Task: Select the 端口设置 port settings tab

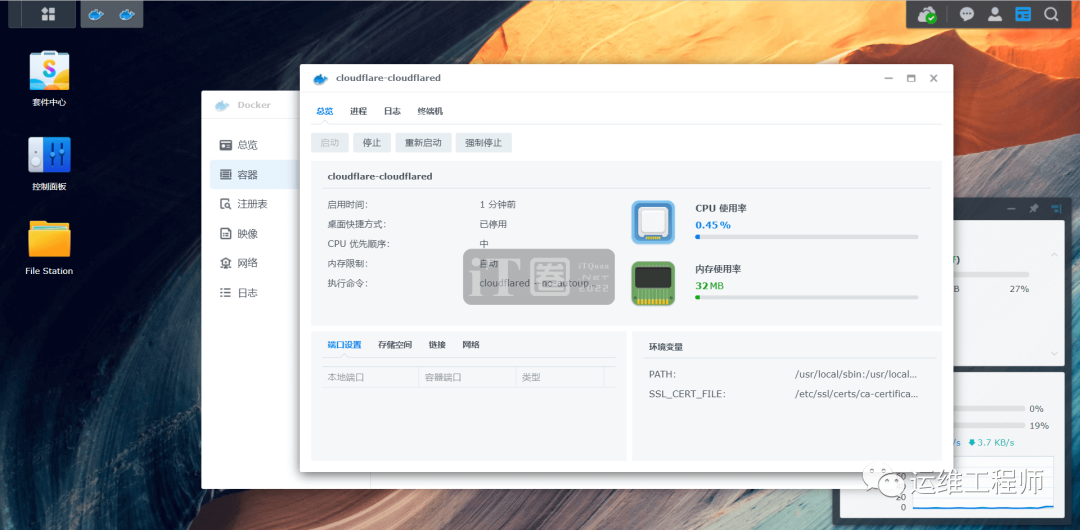Action: (x=344, y=345)
